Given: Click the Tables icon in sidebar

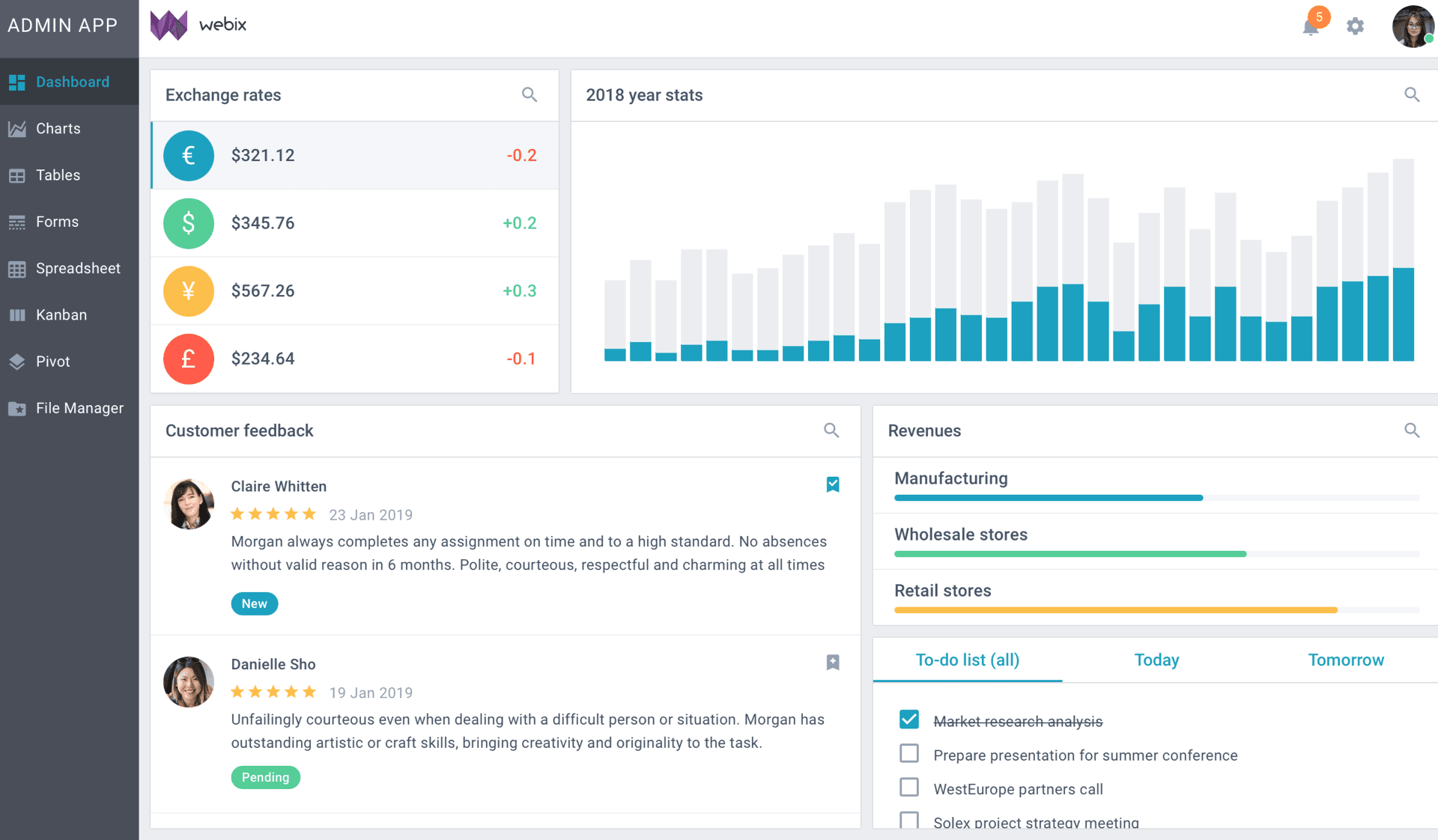Looking at the screenshot, I should coord(16,175).
